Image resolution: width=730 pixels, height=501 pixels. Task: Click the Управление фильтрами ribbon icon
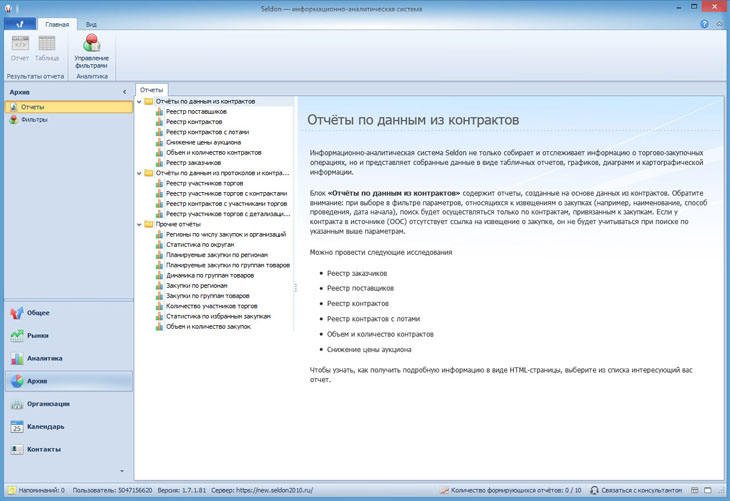[92, 50]
